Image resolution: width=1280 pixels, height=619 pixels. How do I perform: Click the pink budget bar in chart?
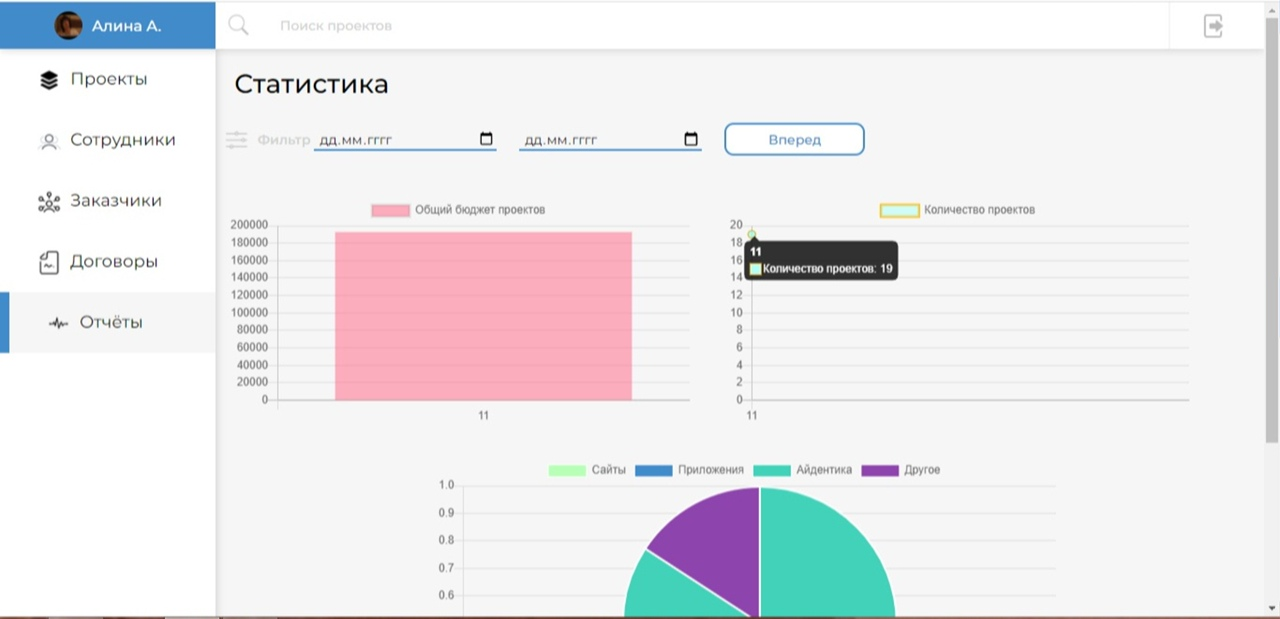[483, 316]
